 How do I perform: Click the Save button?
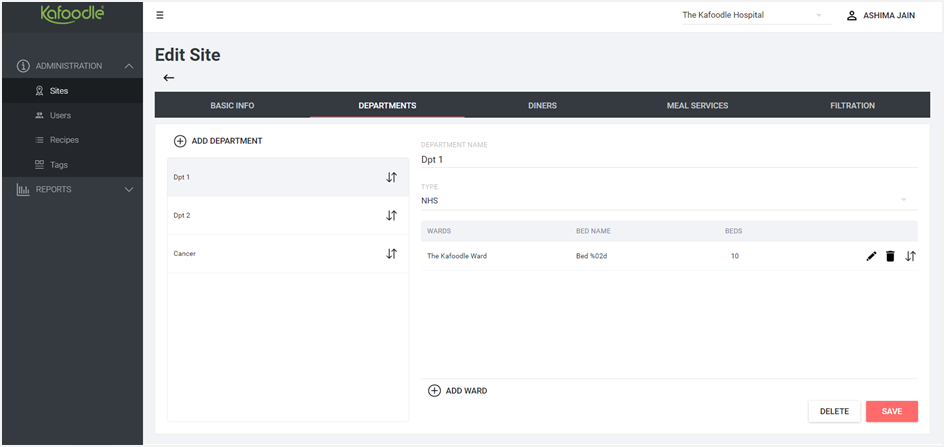coord(892,411)
